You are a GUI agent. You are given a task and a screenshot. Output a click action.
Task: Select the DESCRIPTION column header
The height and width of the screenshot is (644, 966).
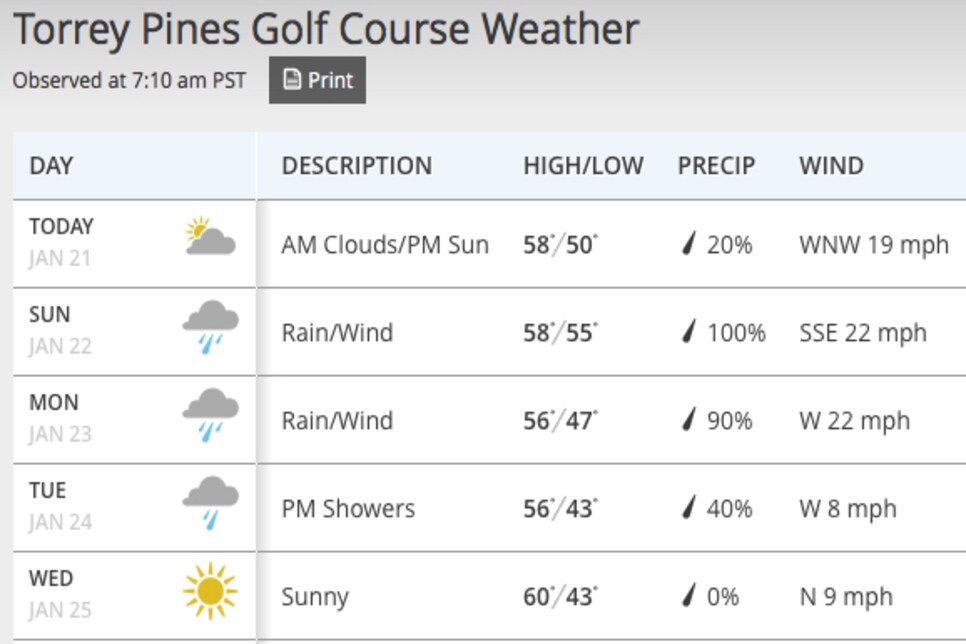(357, 166)
